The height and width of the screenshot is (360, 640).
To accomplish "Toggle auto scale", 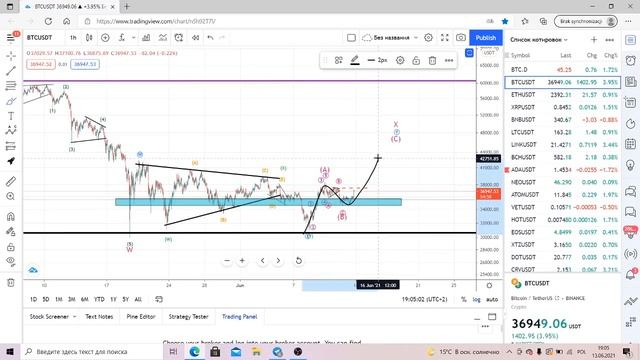I will coord(492,299).
